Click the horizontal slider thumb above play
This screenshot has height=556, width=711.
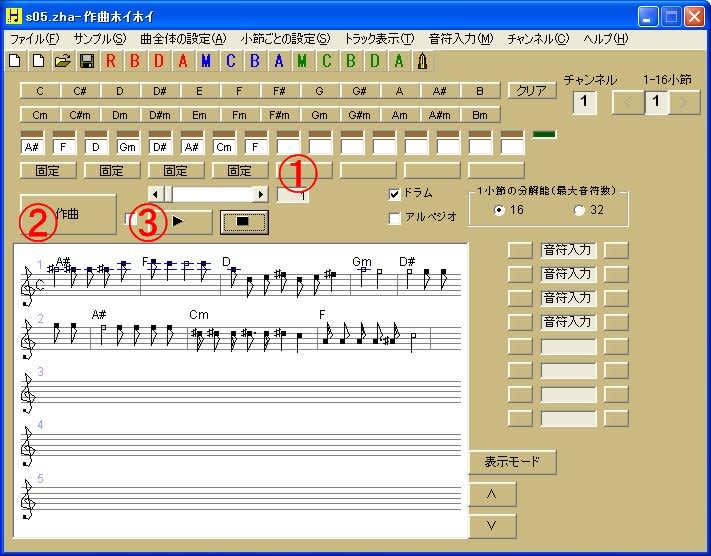click(x=168, y=194)
